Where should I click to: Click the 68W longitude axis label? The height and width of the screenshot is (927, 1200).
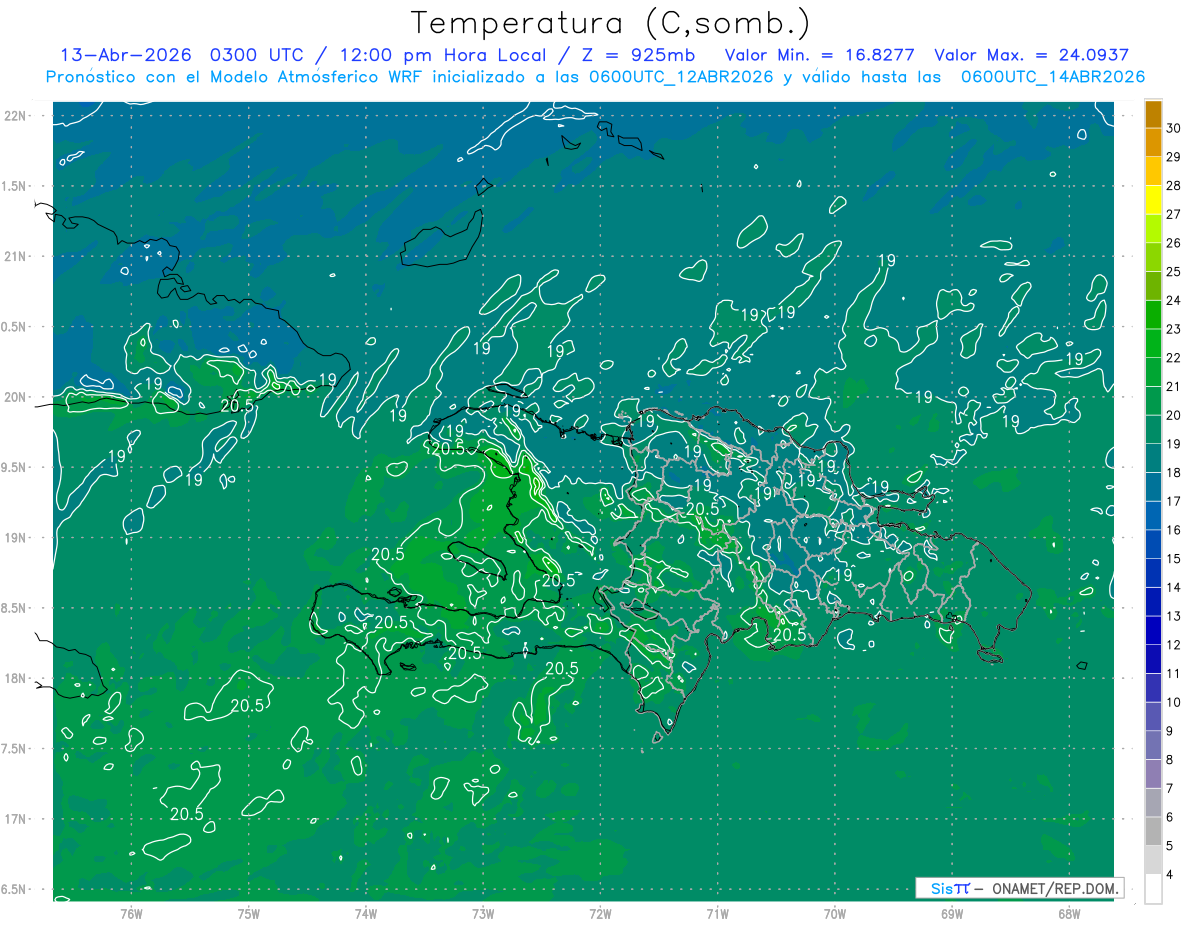coord(1069,914)
